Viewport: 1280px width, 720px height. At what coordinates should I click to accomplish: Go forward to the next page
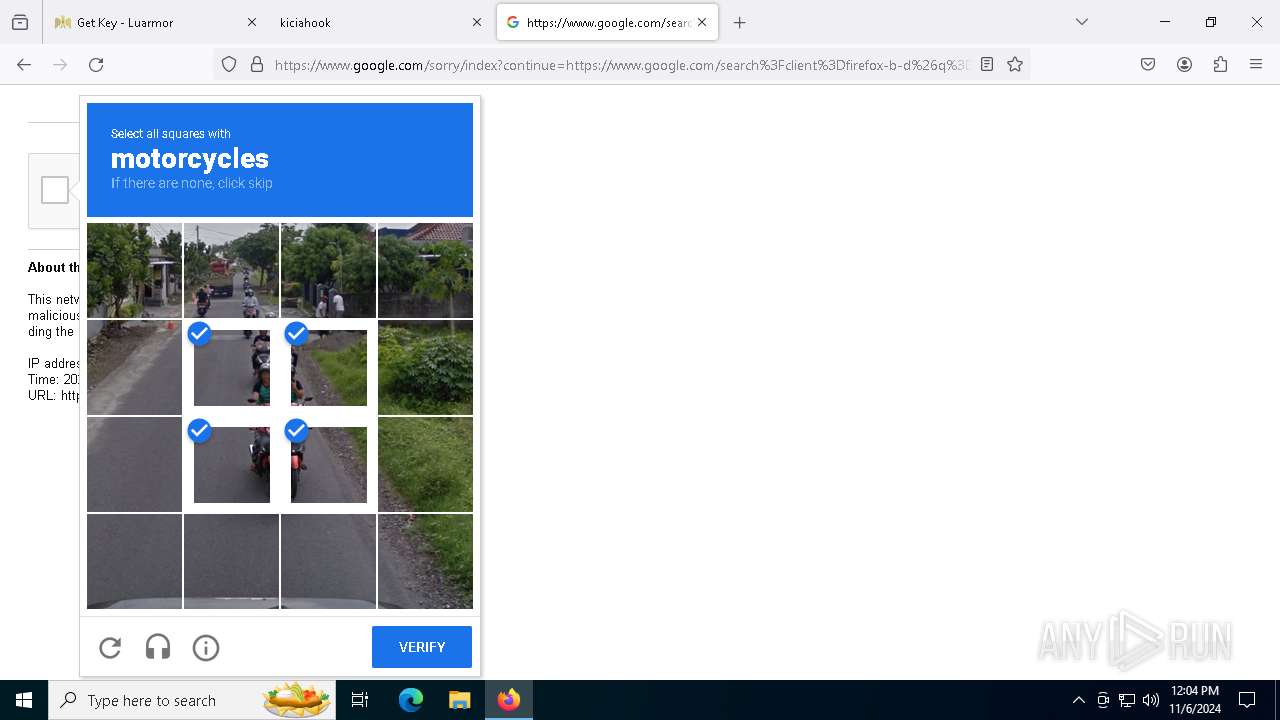(60, 64)
